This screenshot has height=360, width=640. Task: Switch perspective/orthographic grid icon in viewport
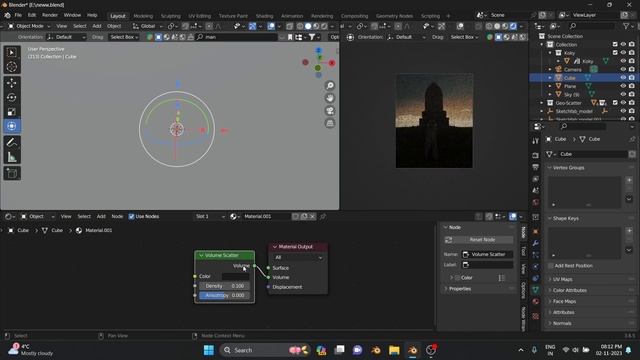pyautogui.click(x=330, y=123)
